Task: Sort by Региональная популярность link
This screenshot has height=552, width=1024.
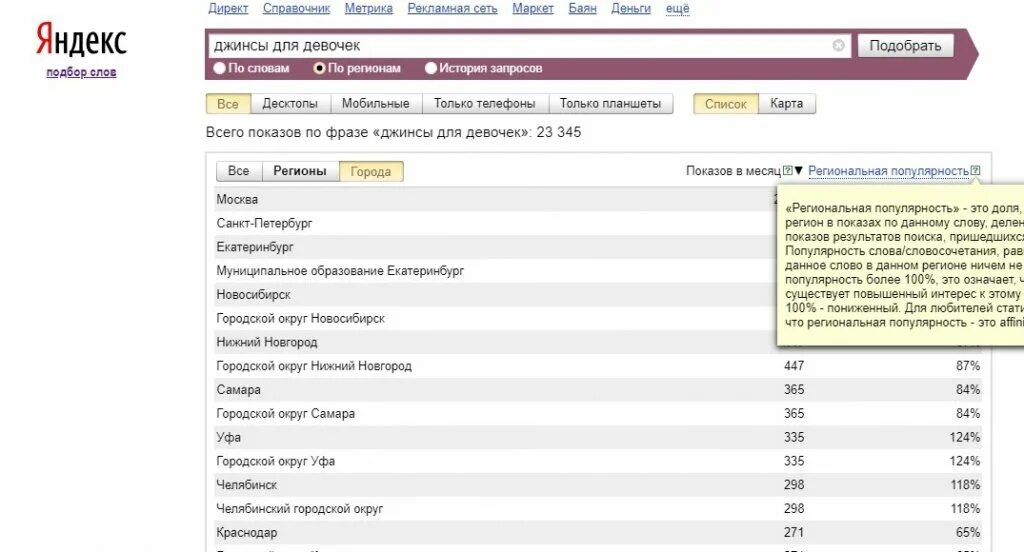Action: pyautogui.click(x=888, y=170)
